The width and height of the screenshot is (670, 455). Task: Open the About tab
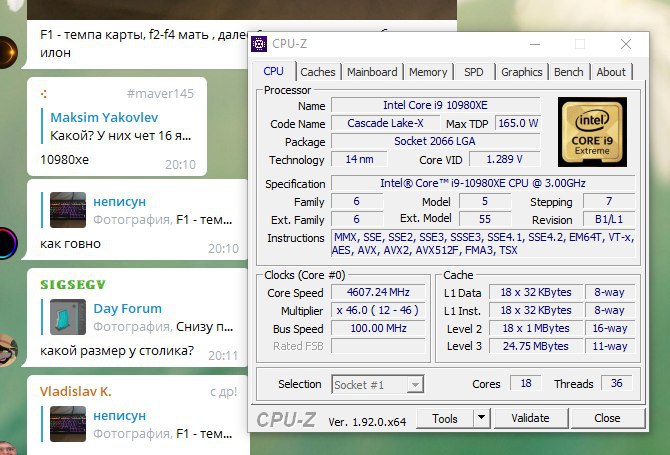tap(611, 72)
